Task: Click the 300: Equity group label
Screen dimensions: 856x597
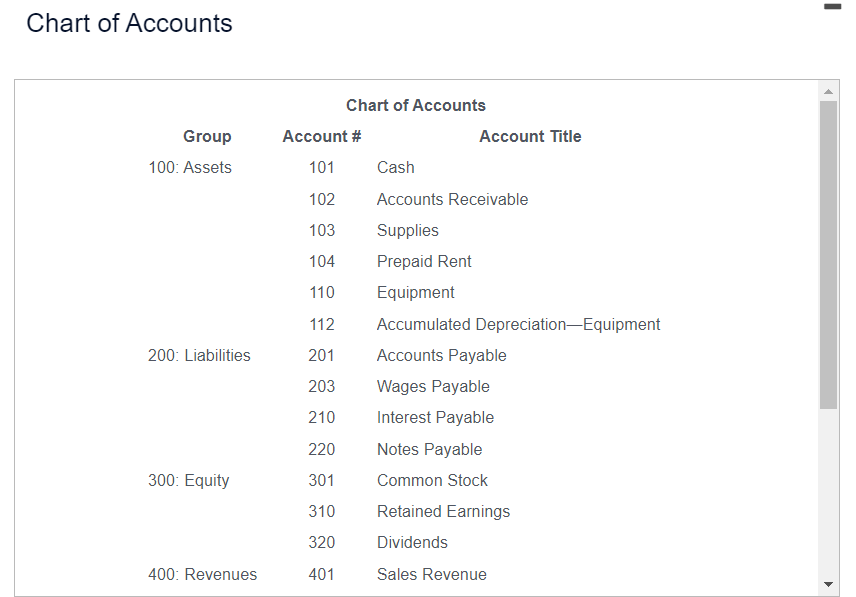Action: (x=188, y=481)
